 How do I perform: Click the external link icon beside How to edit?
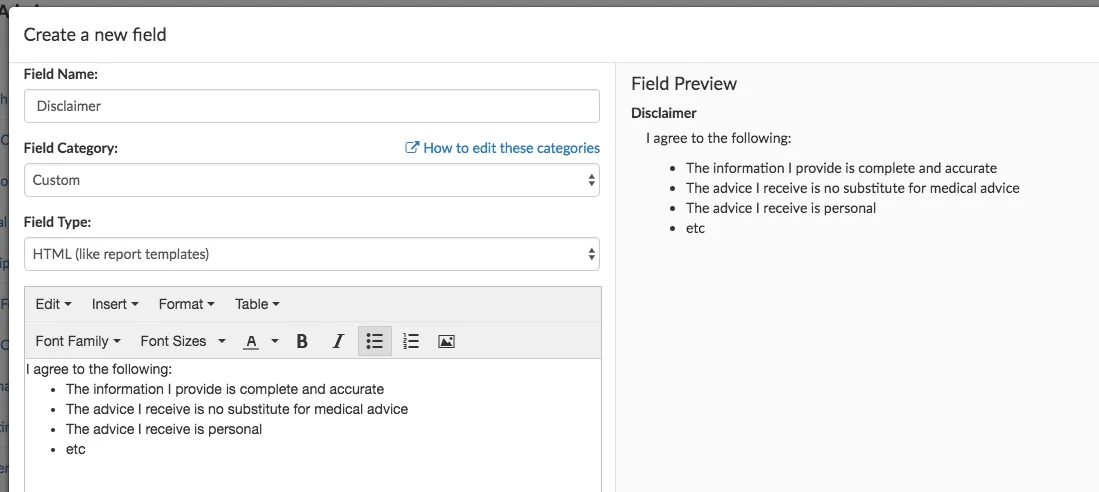point(411,148)
